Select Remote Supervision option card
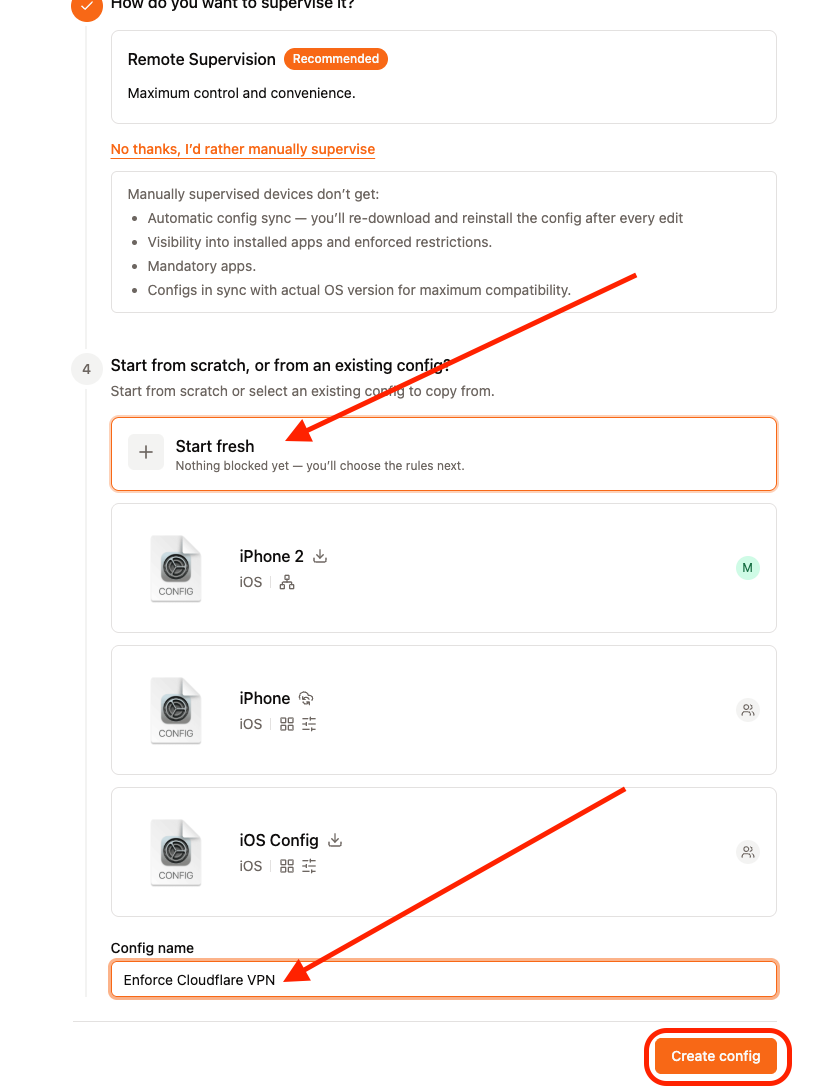The width and height of the screenshot is (814, 1091). tap(444, 77)
